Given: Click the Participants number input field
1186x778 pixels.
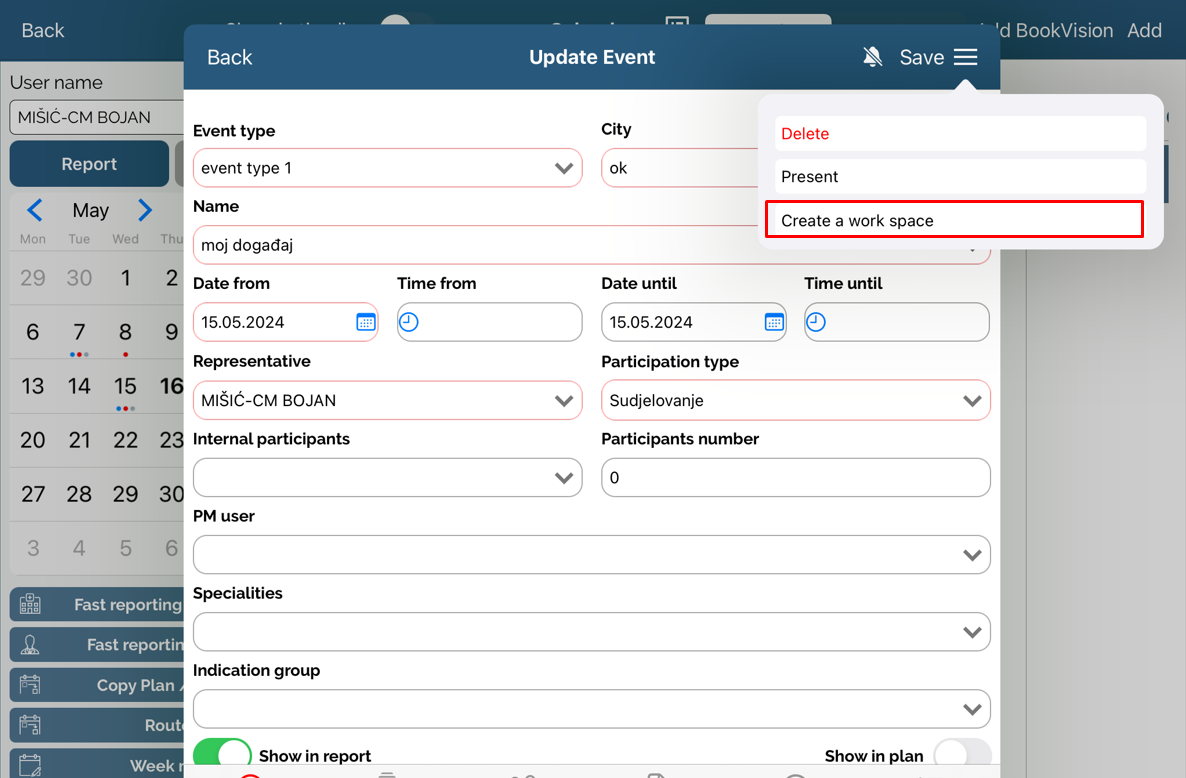Looking at the screenshot, I should tap(795, 478).
